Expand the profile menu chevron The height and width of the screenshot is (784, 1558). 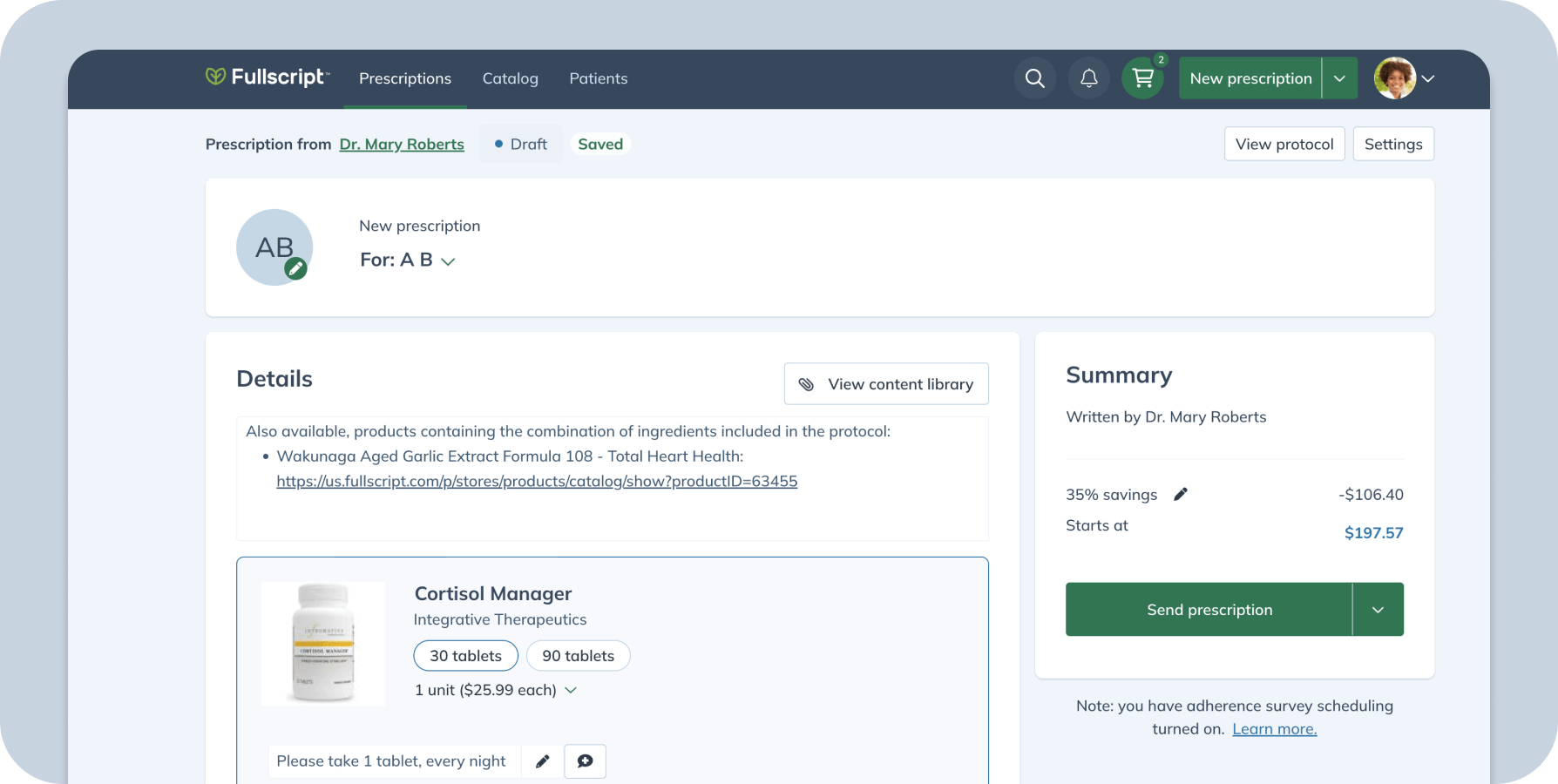pyautogui.click(x=1427, y=78)
